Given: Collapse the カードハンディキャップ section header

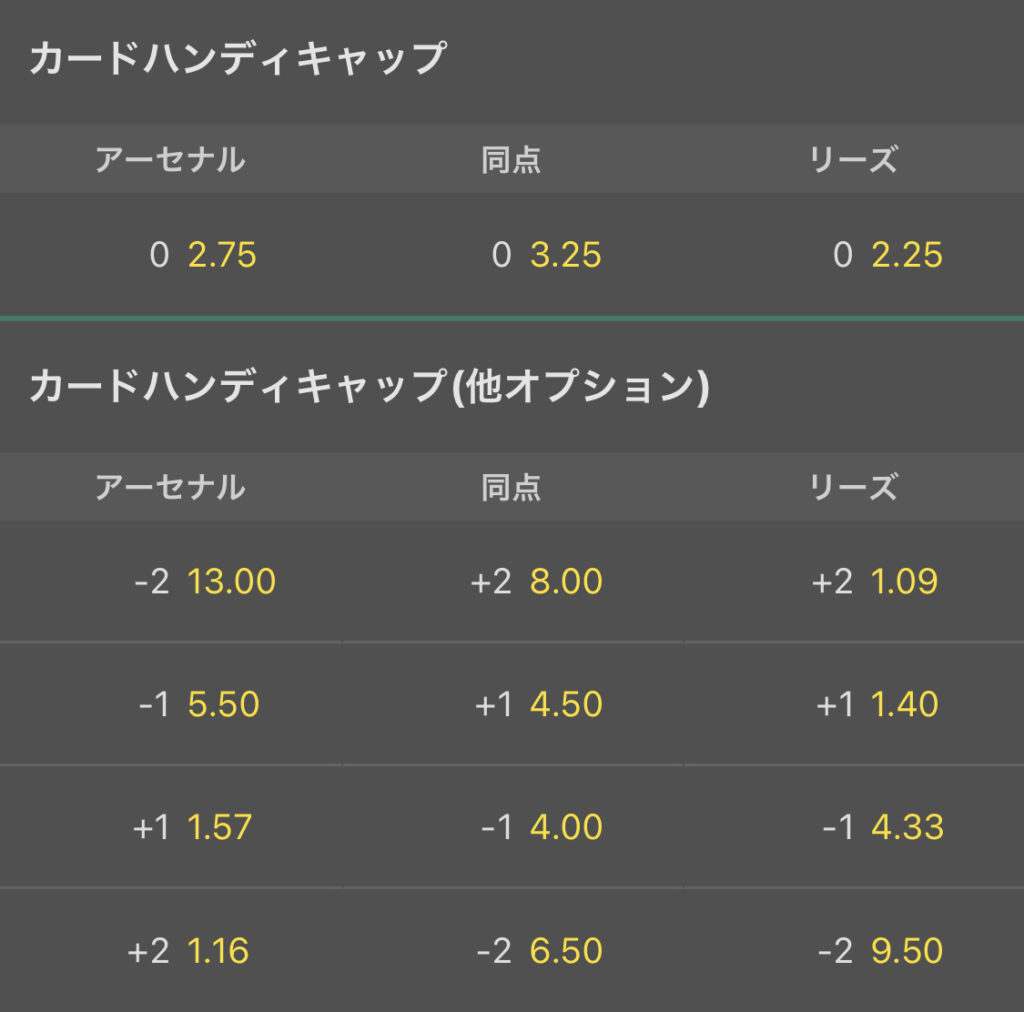Looking at the screenshot, I should coord(237,59).
